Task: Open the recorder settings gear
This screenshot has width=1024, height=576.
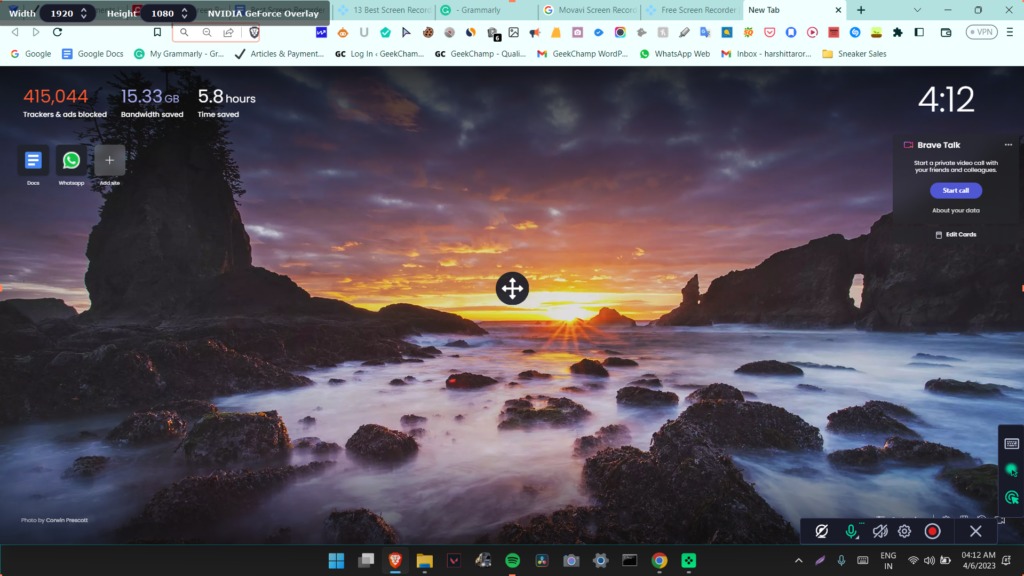Action: [904, 531]
